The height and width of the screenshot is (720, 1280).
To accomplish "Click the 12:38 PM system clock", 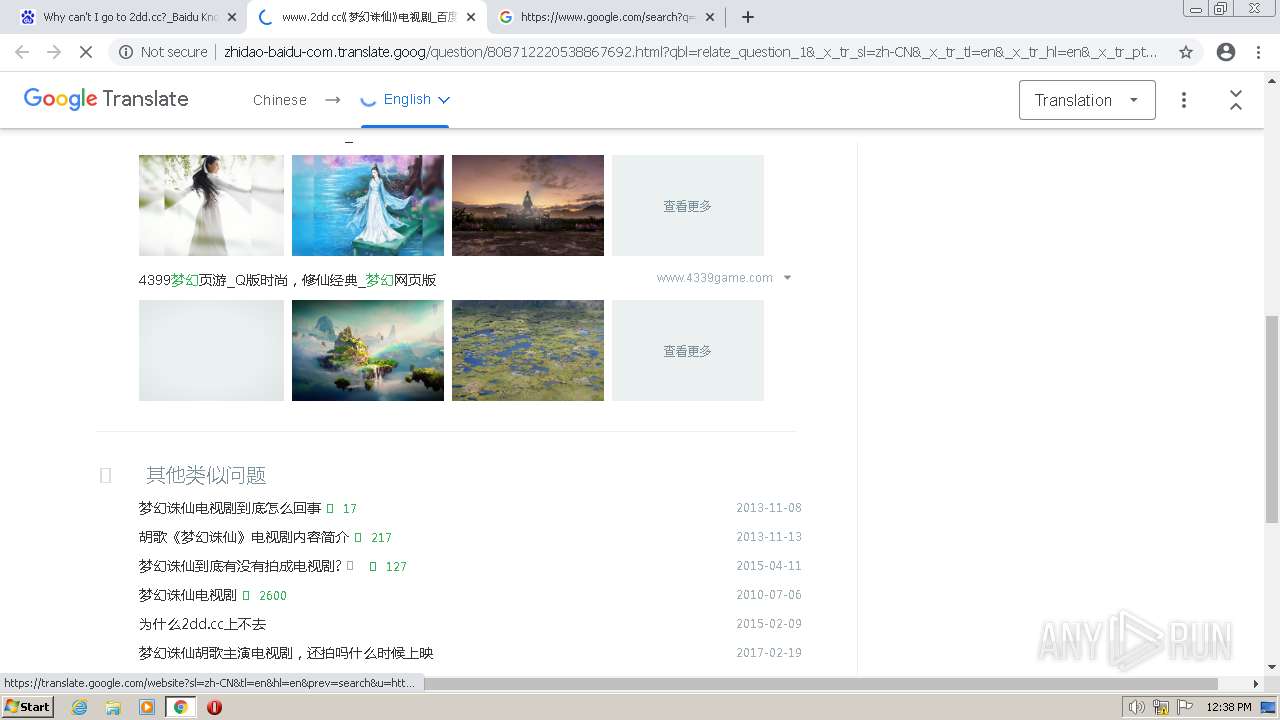I will [1229, 707].
